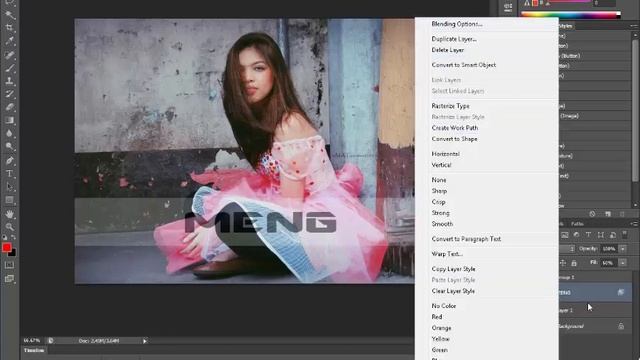Choose Duplicate Layer menu entry
This screenshot has width=640, height=360.
click(454, 39)
